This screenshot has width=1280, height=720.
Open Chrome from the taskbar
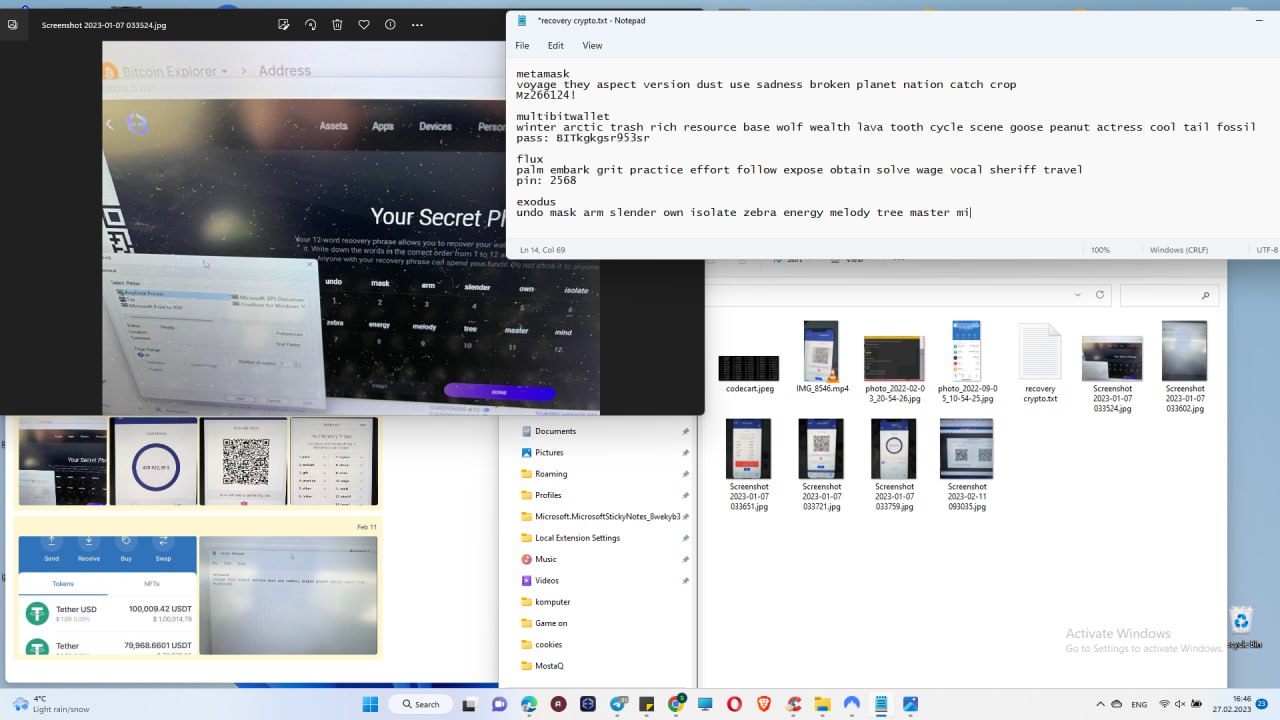[677, 704]
